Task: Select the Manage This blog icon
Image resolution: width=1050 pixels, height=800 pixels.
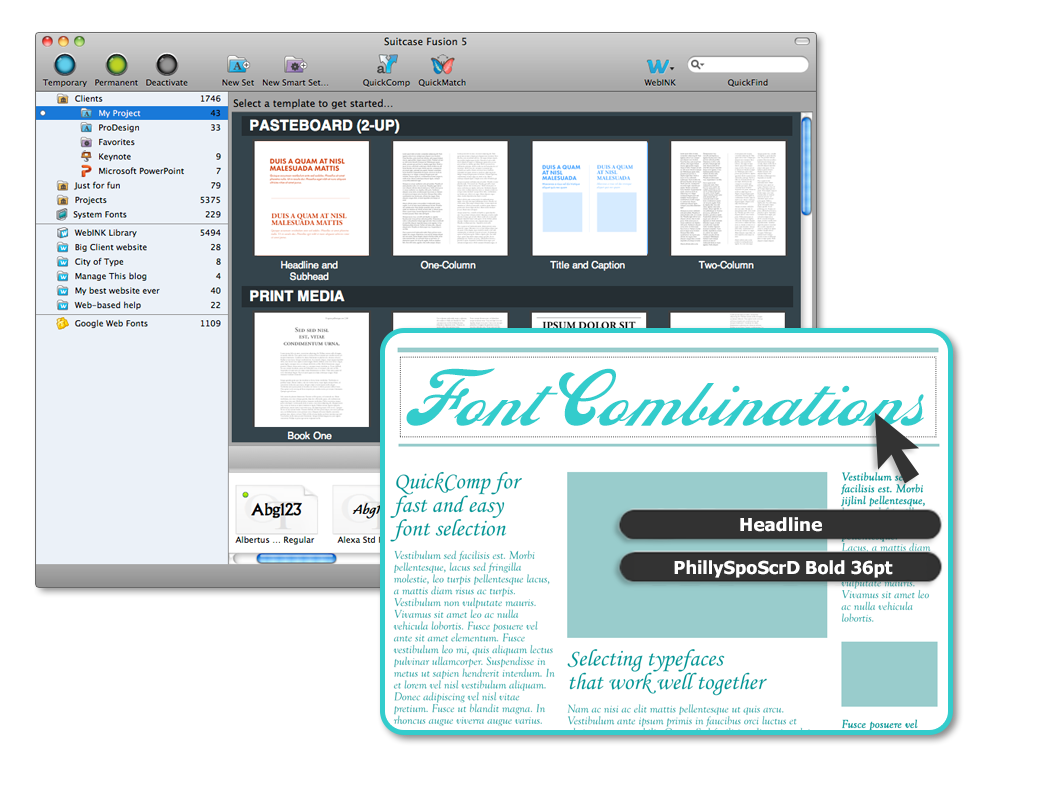Action: pyautogui.click(x=62, y=276)
